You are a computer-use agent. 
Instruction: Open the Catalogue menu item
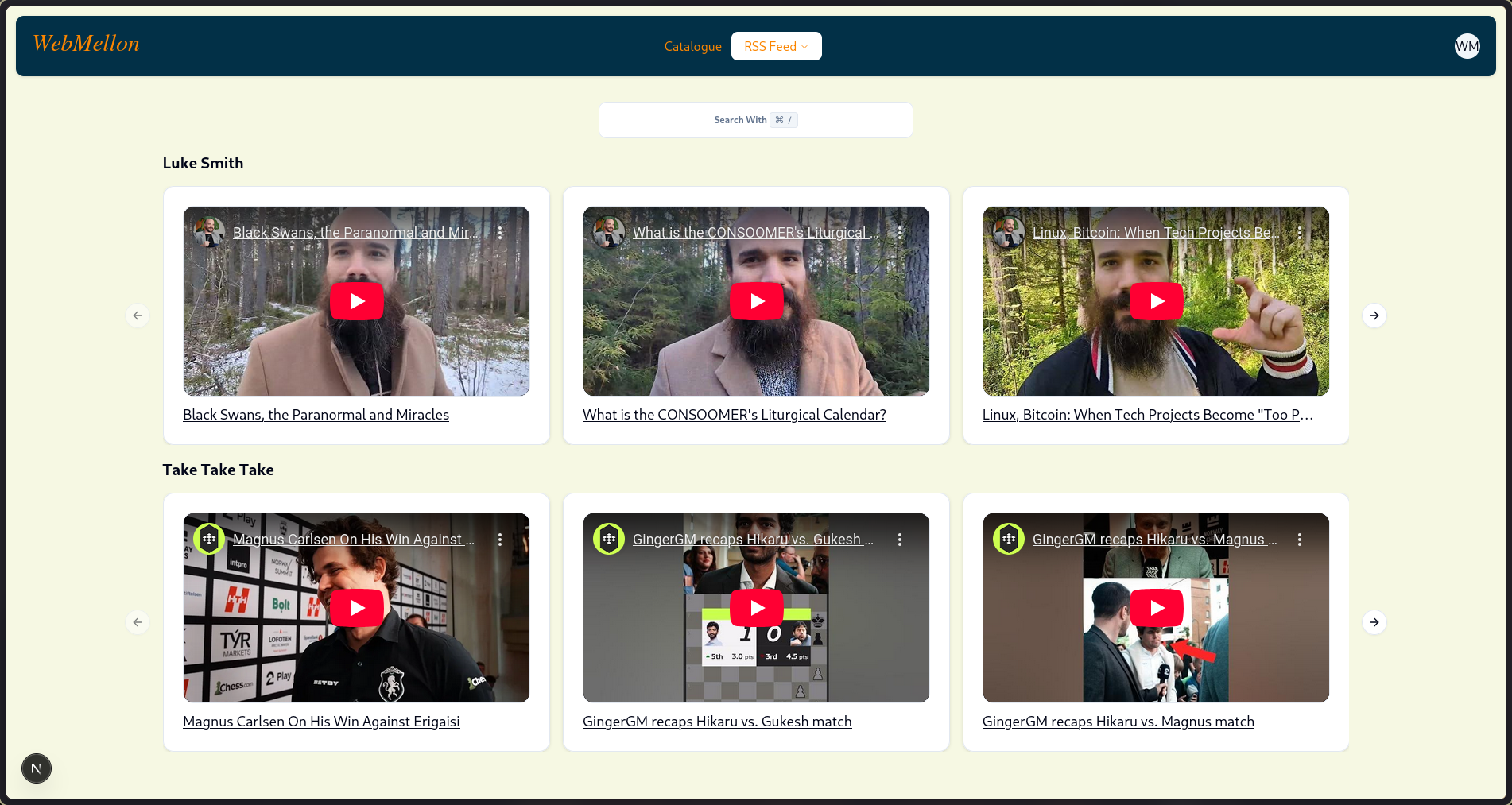(x=693, y=46)
